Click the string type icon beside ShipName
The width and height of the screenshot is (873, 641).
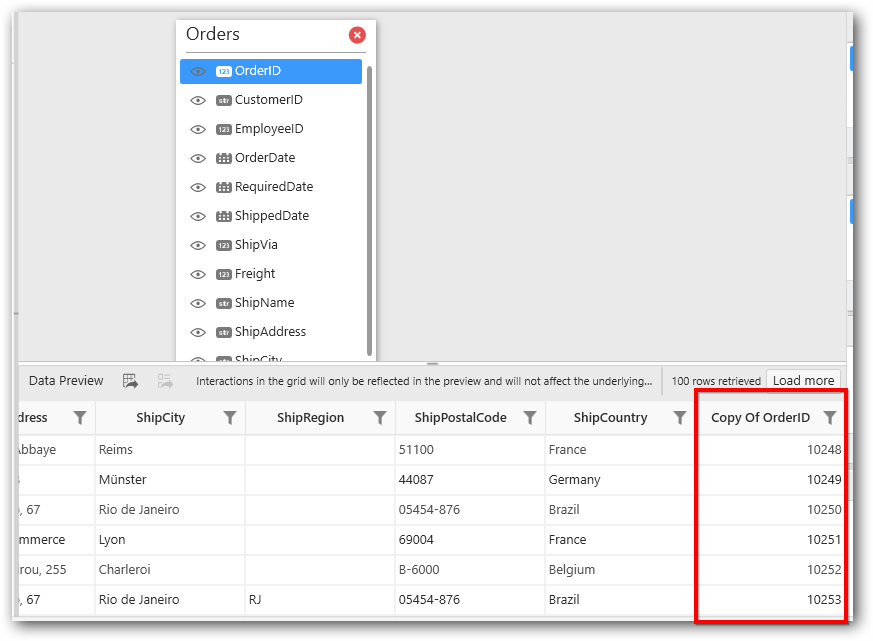pyautogui.click(x=224, y=304)
